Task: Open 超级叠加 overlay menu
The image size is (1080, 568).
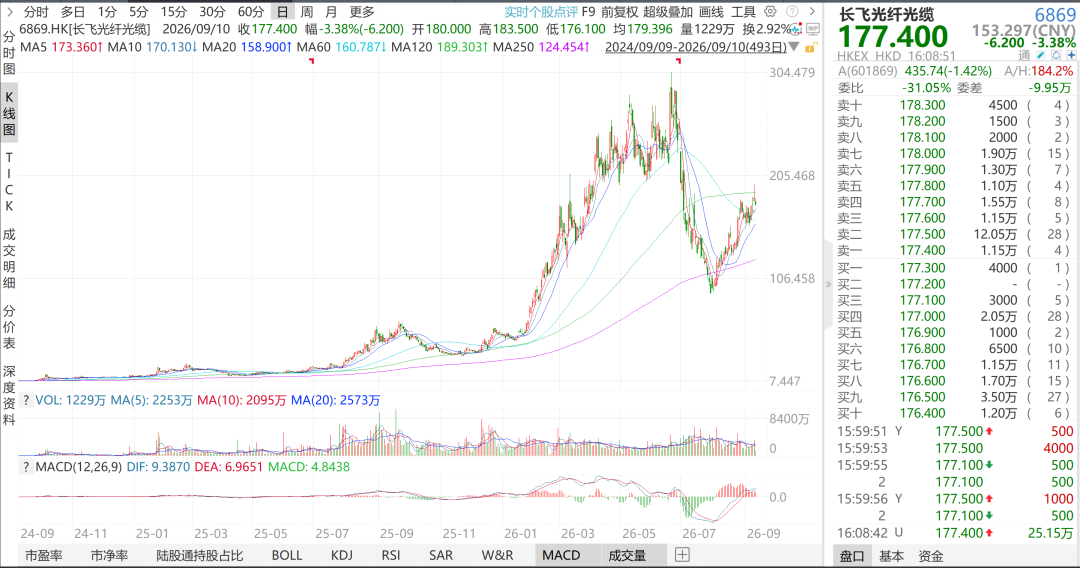Action: pyautogui.click(x=668, y=12)
